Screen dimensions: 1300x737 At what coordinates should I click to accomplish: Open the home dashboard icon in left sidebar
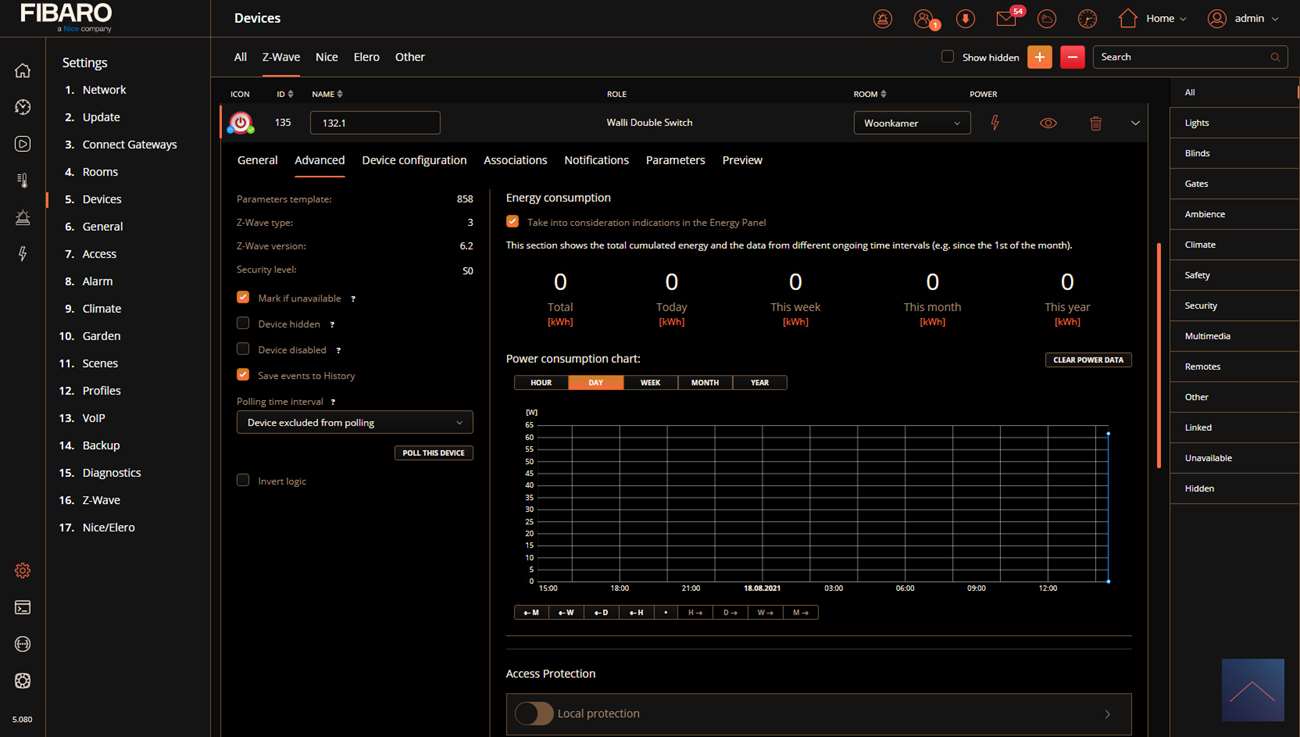coord(22,70)
